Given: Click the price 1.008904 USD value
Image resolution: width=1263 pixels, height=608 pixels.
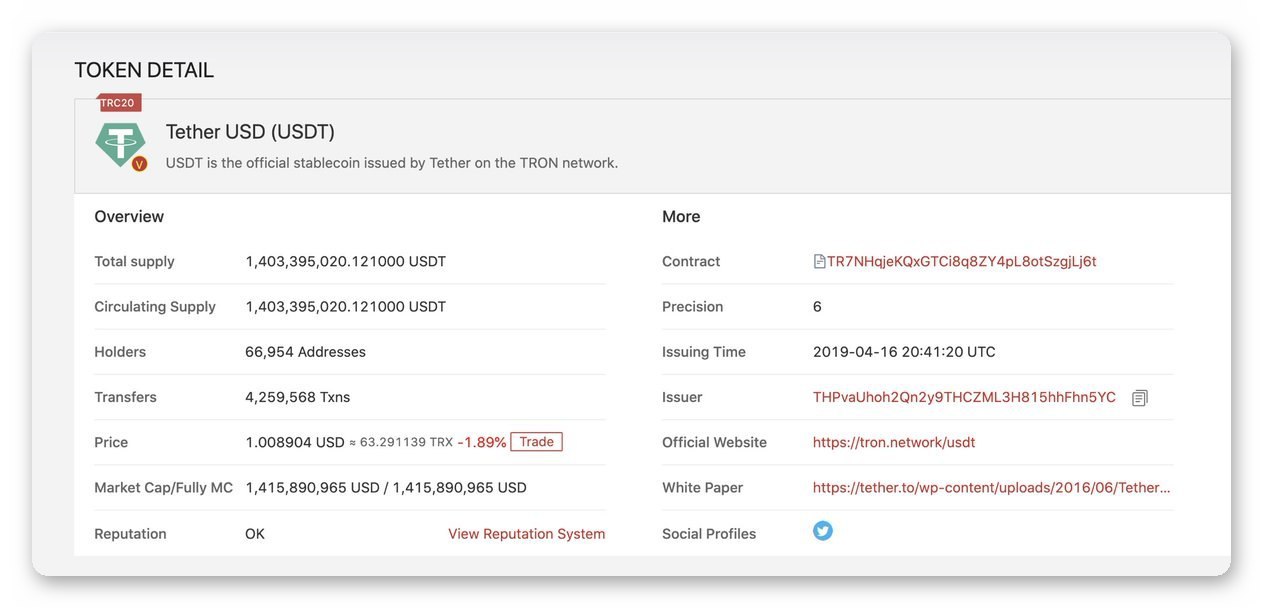Looking at the screenshot, I should (x=294, y=442).
